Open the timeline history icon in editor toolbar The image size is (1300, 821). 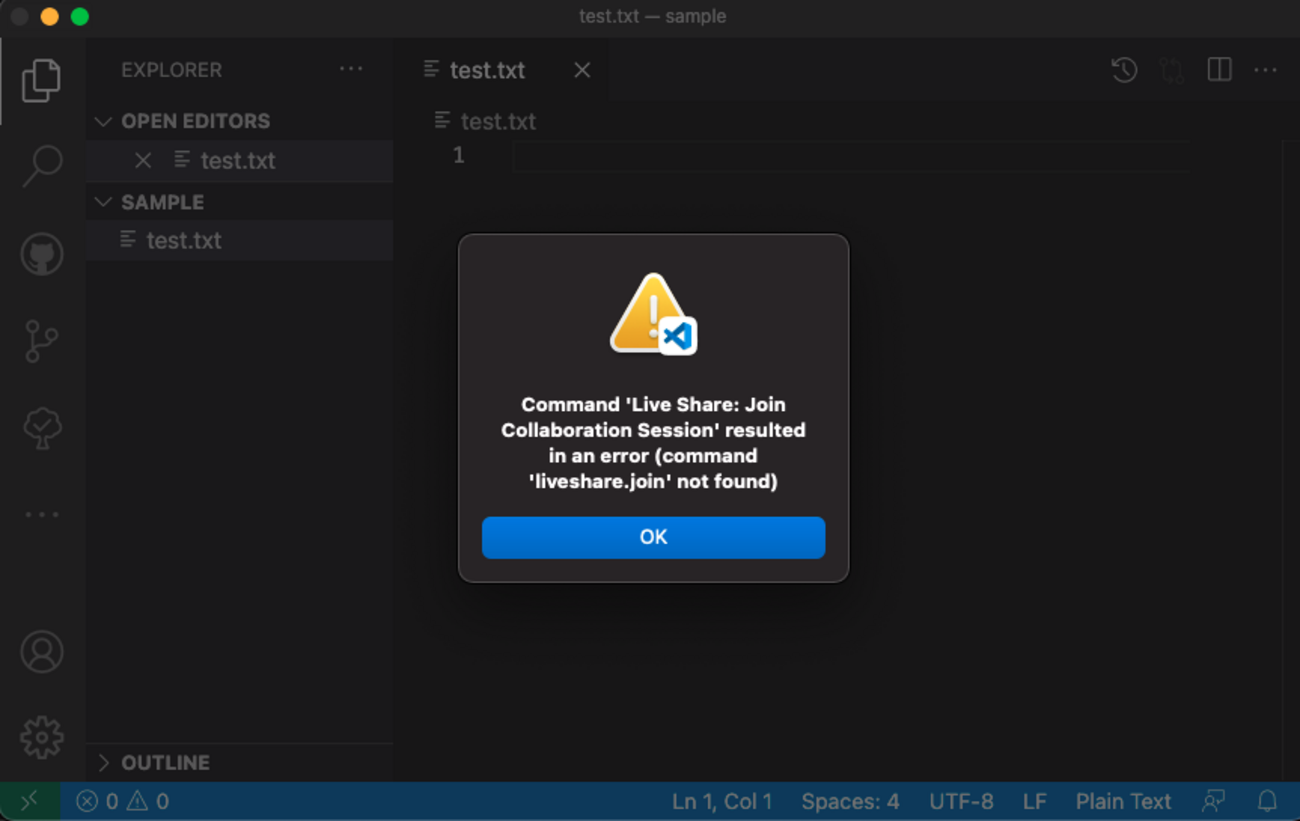point(1124,70)
